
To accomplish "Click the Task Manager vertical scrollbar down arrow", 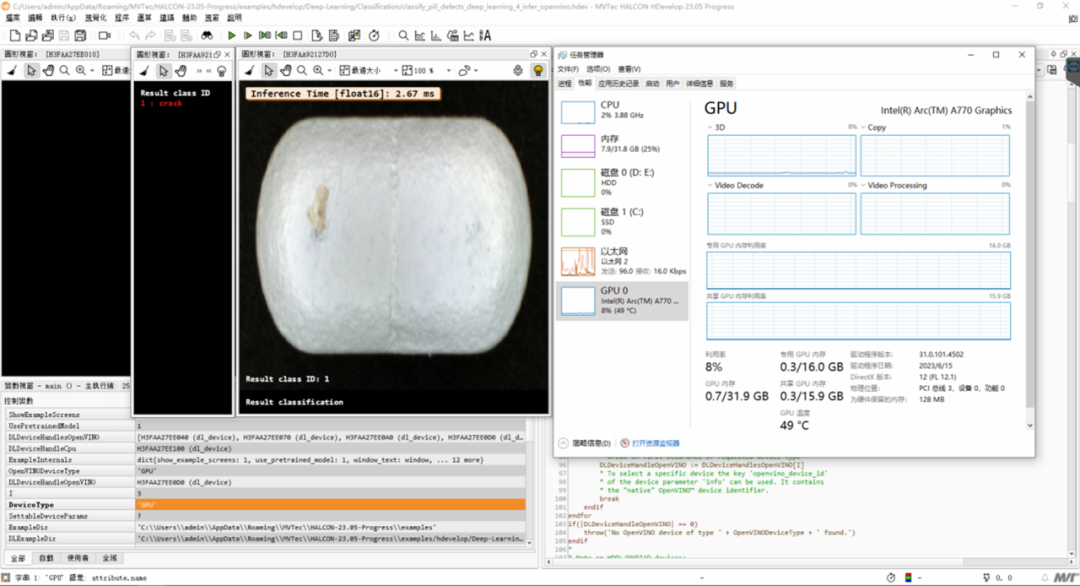I will click(x=1030, y=426).
